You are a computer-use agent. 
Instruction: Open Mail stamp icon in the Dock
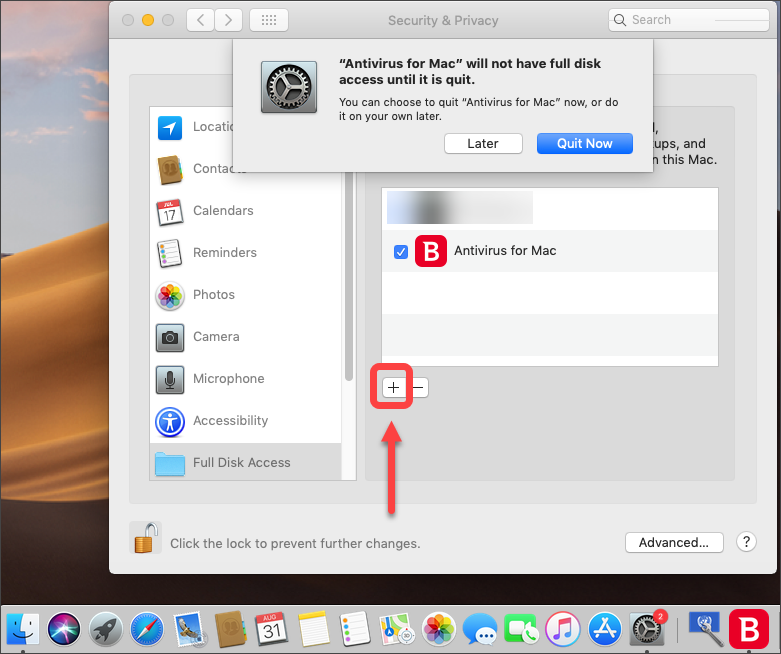189,629
